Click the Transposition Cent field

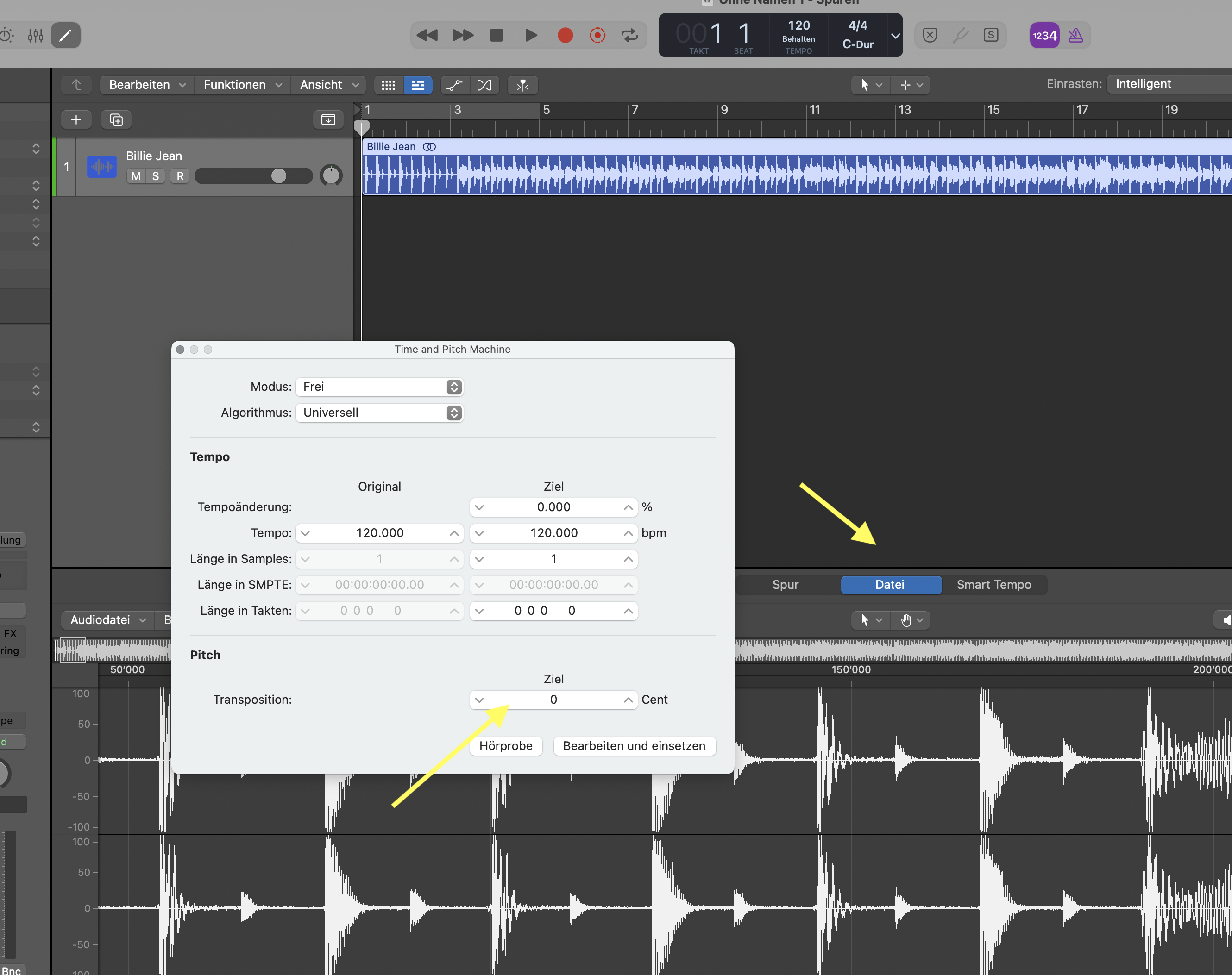pyautogui.click(x=553, y=700)
